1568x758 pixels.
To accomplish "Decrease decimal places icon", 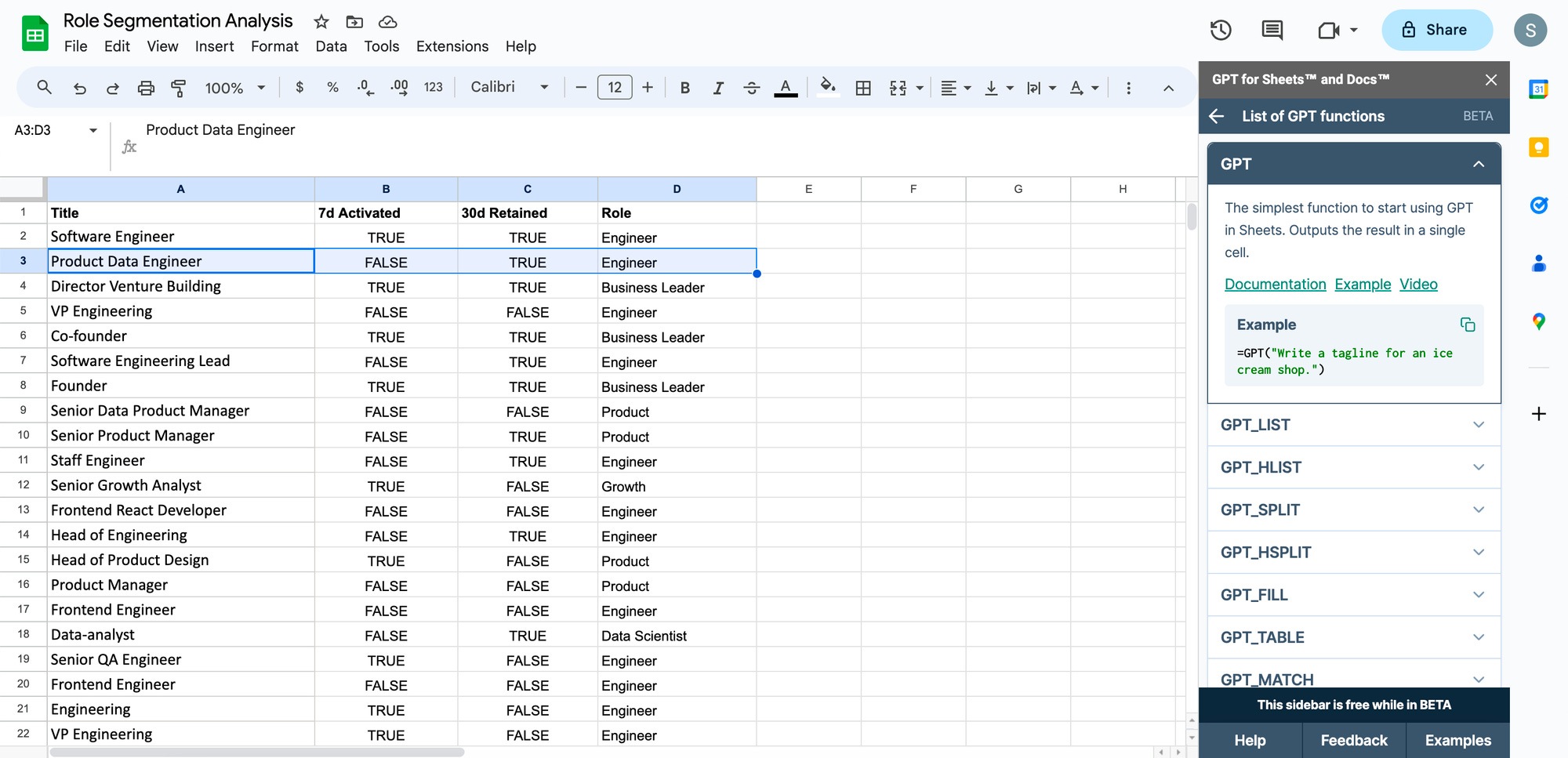I will pyautogui.click(x=365, y=88).
